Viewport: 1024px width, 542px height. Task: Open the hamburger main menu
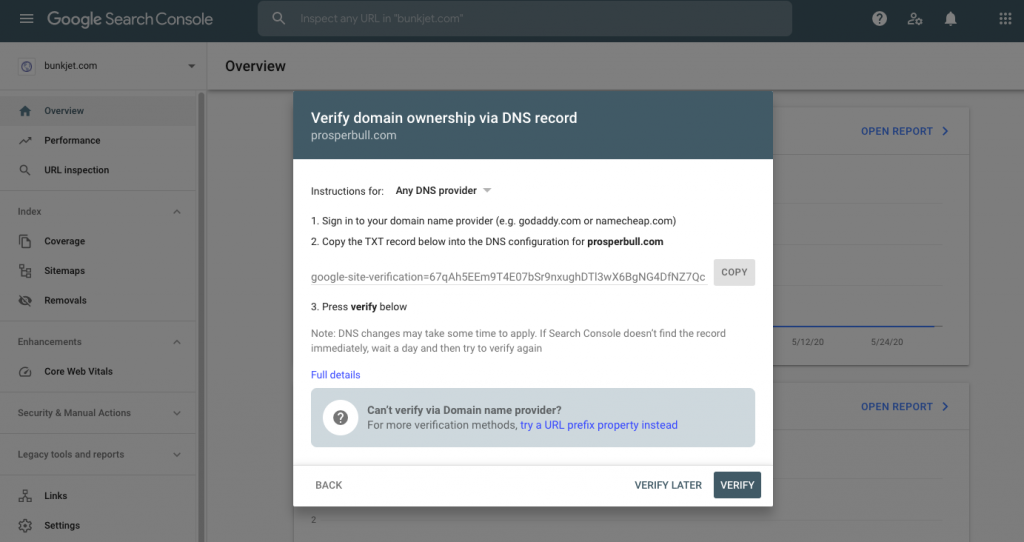tap(26, 19)
